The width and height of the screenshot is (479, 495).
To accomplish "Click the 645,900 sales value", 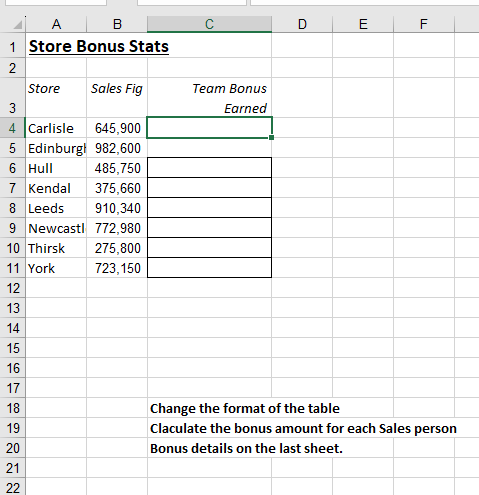I will 117,128.
